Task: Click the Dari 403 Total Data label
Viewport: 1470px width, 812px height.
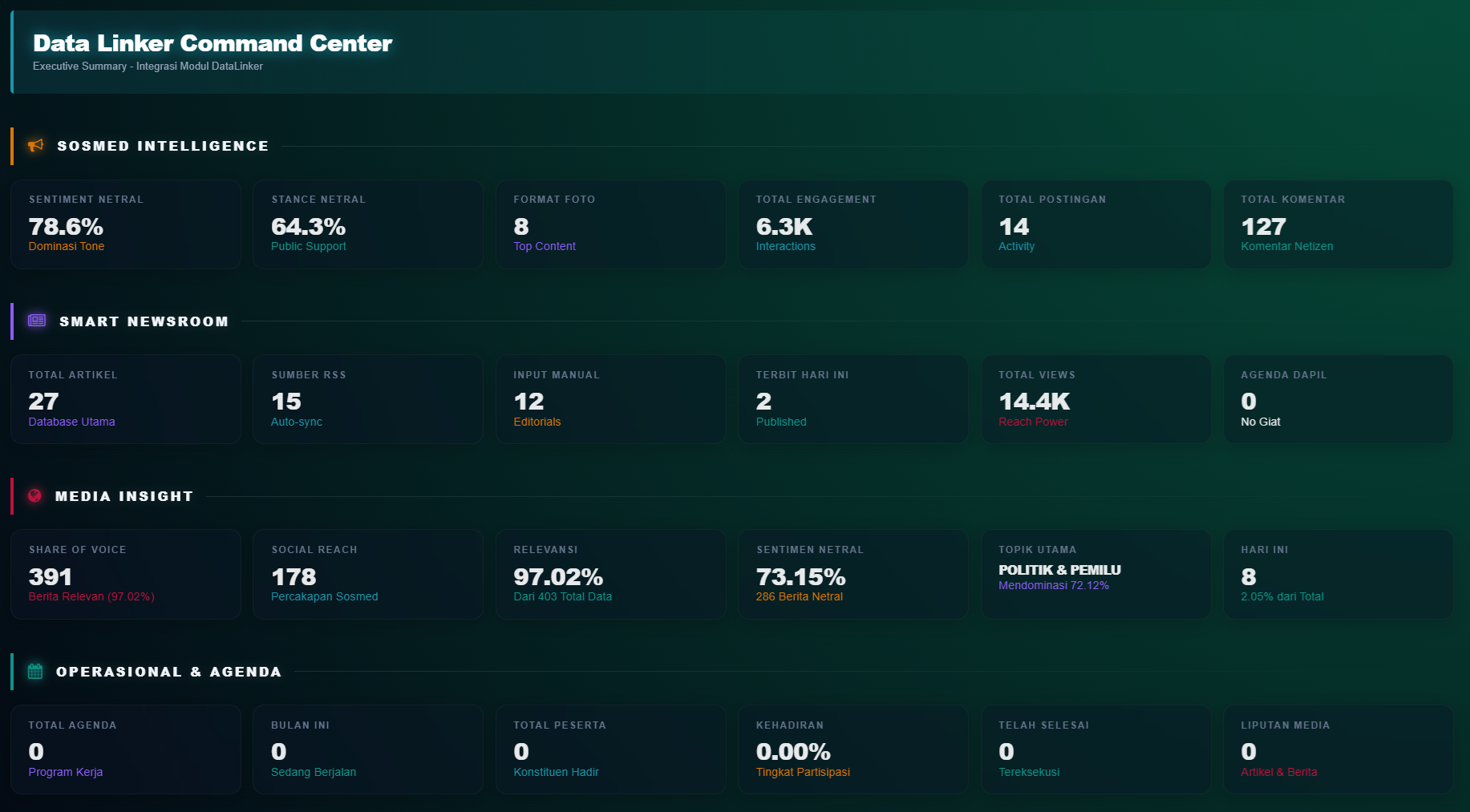Action: (x=563, y=597)
